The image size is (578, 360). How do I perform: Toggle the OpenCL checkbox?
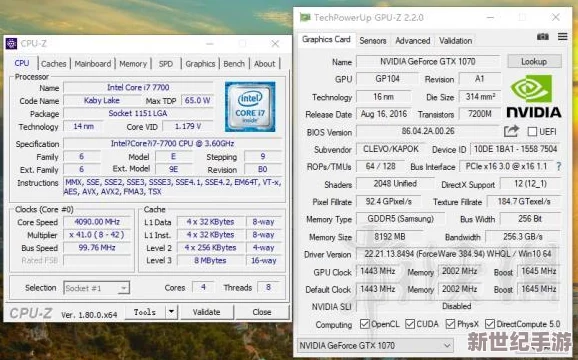click(x=365, y=324)
